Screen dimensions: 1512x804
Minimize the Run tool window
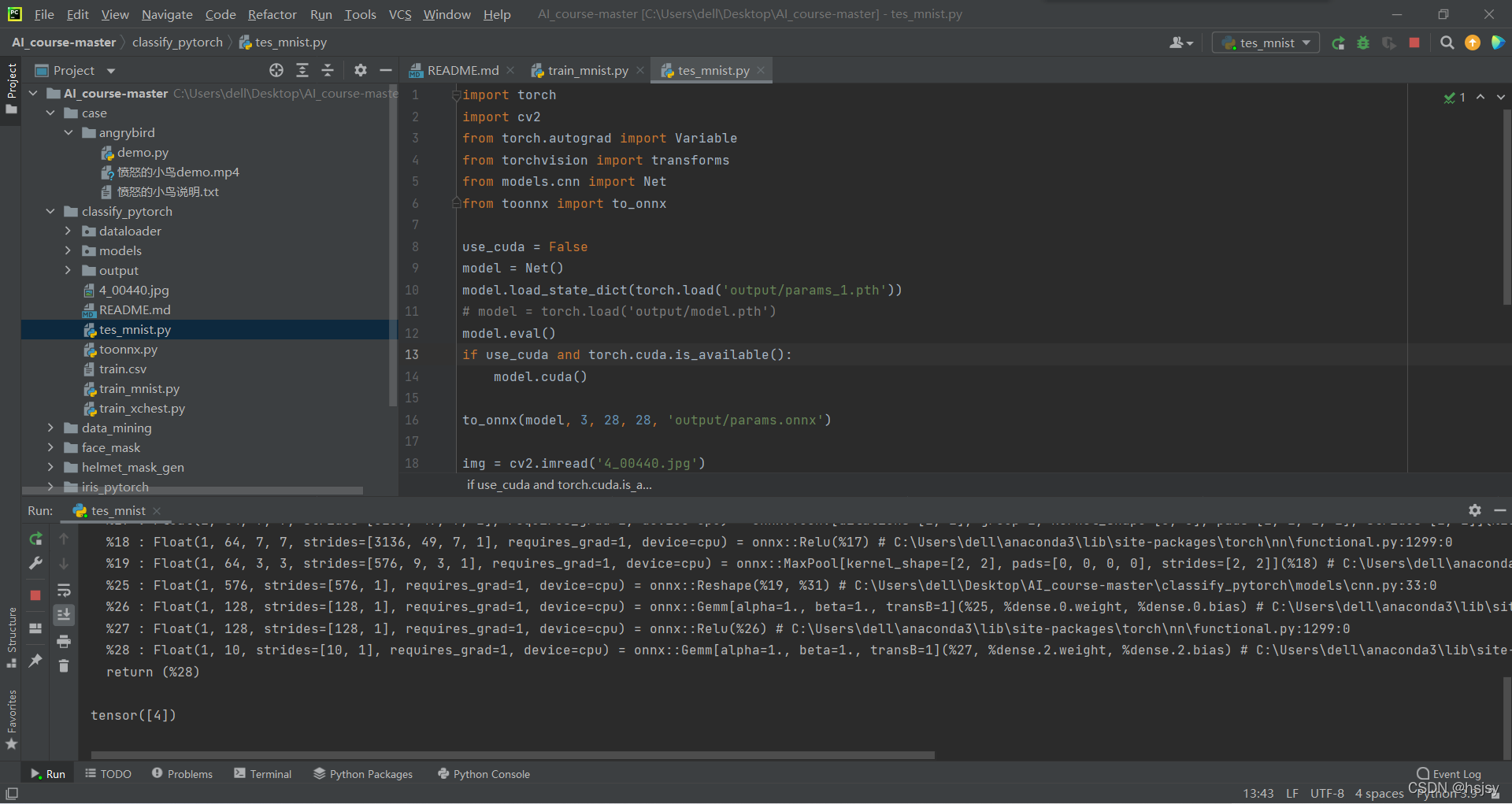click(1500, 510)
